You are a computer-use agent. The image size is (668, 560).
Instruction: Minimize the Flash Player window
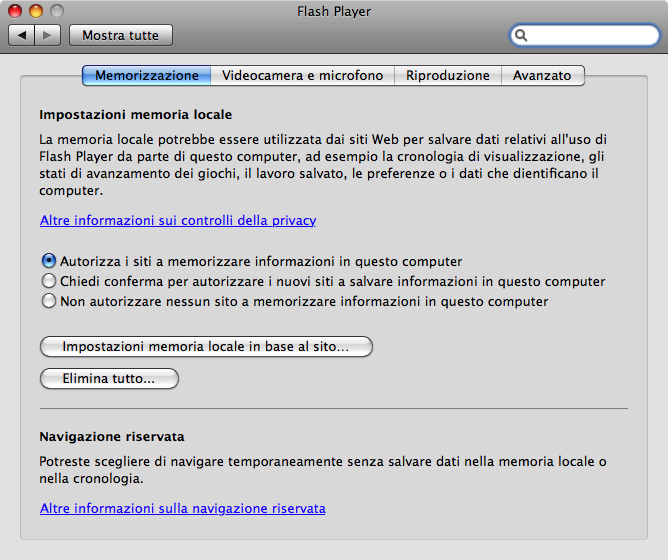tap(36, 11)
